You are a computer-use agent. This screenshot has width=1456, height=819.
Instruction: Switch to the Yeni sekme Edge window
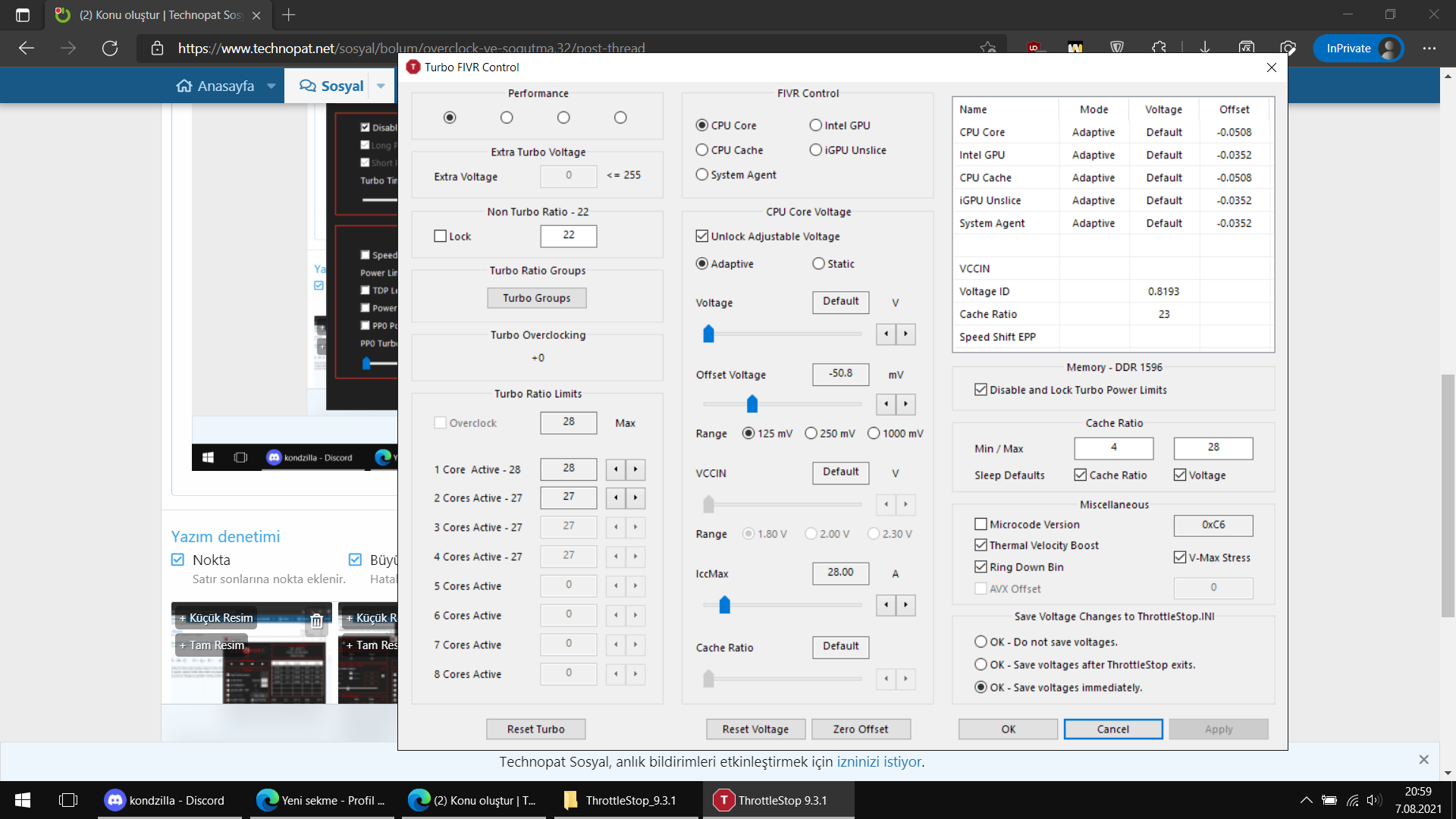point(320,800)
